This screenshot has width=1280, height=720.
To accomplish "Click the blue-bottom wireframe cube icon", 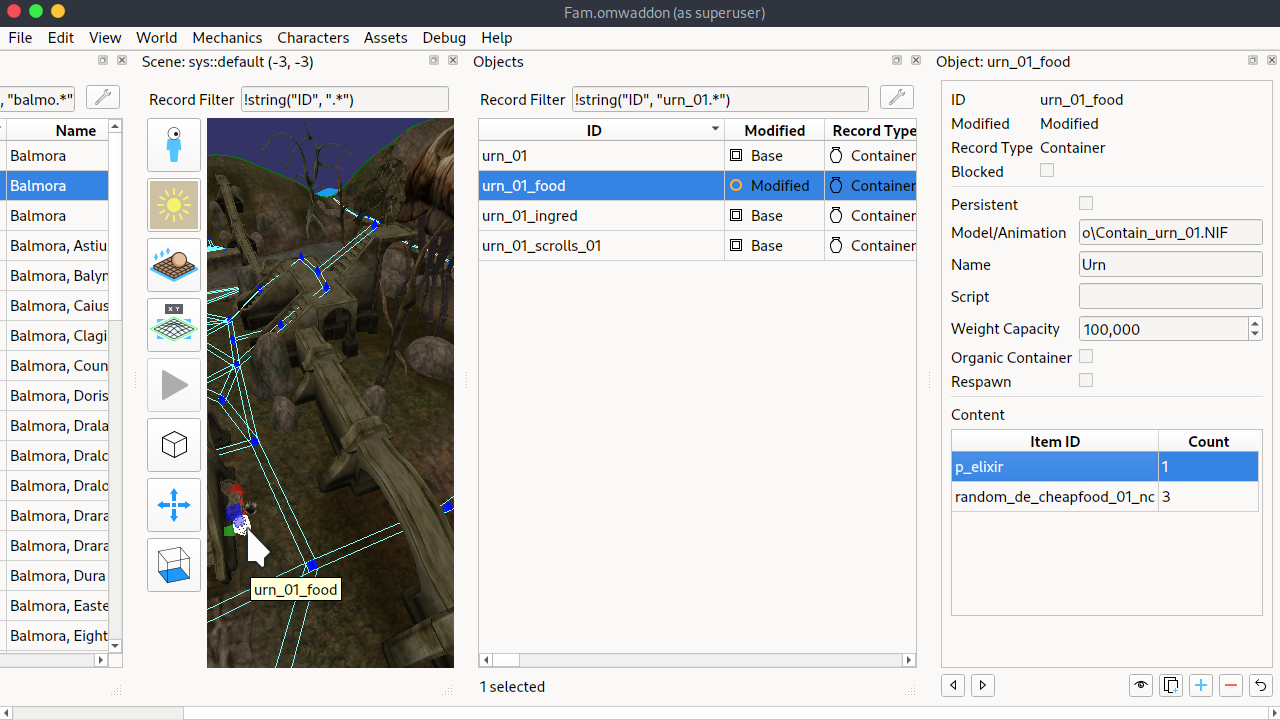I will (174, 565).
